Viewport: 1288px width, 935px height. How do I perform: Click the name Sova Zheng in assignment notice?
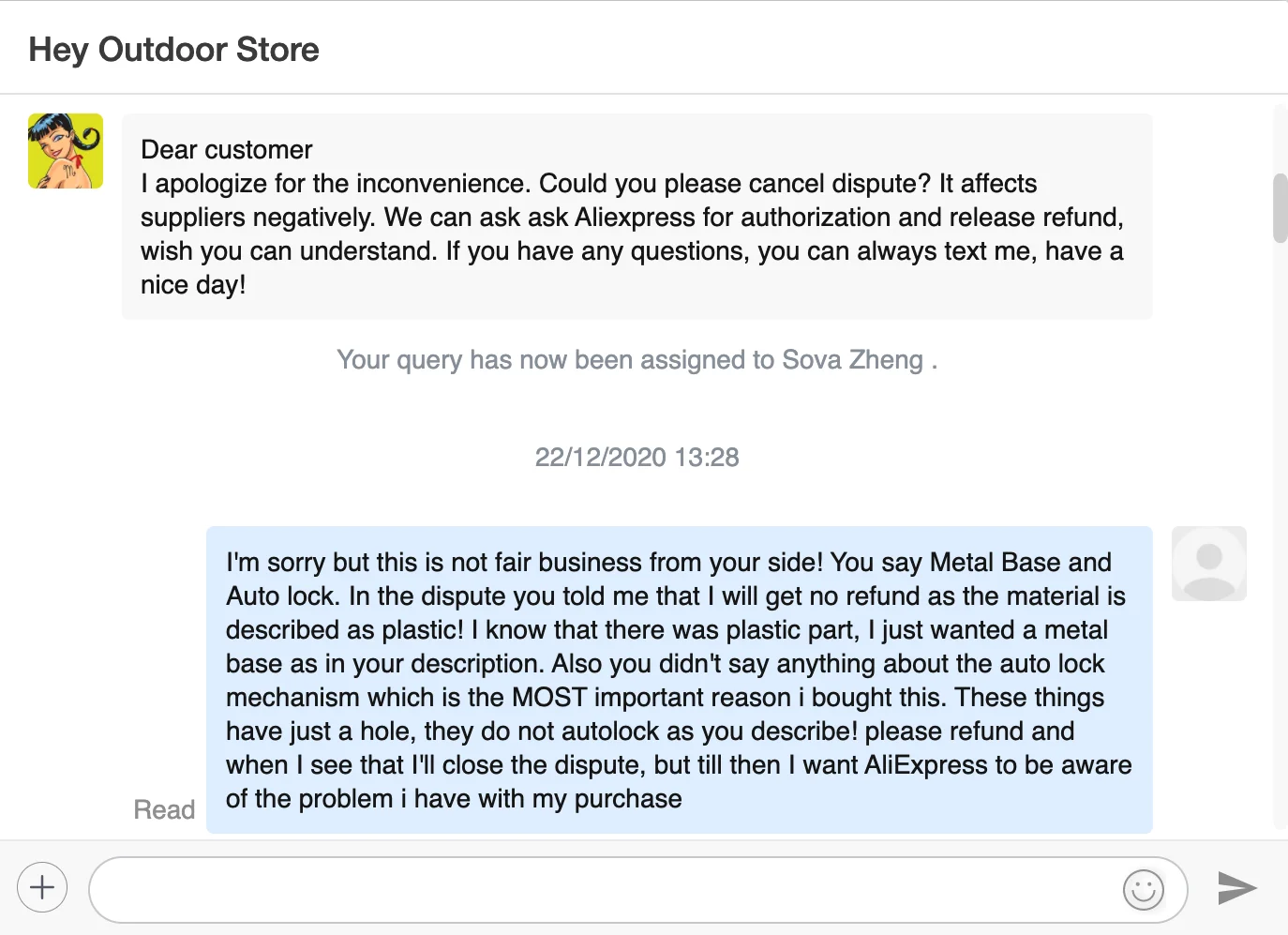852,360
